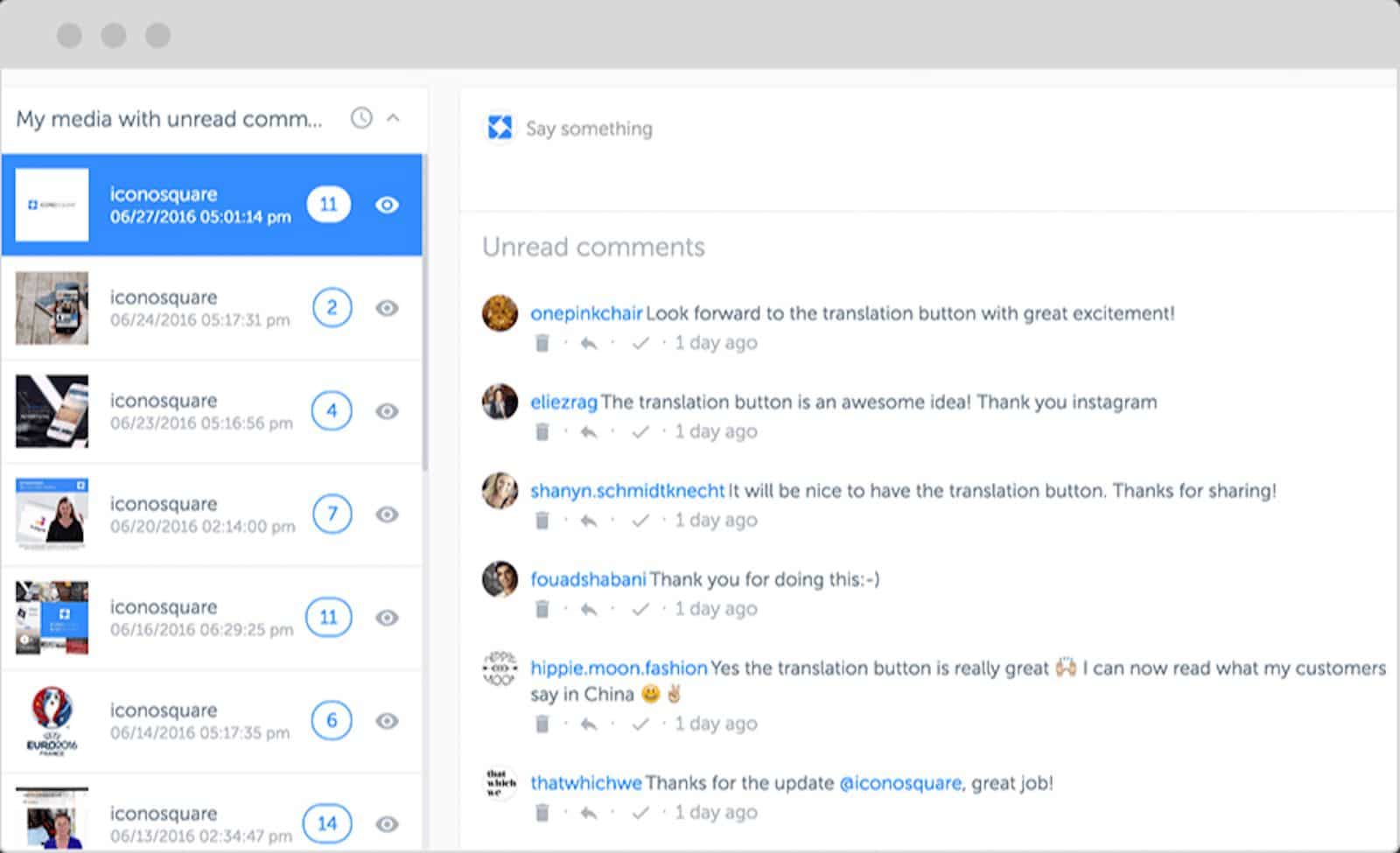Screen dimensions: 1400x853
Task: Click the 7 unread comments badge
Action: click(x=332, y=514)
